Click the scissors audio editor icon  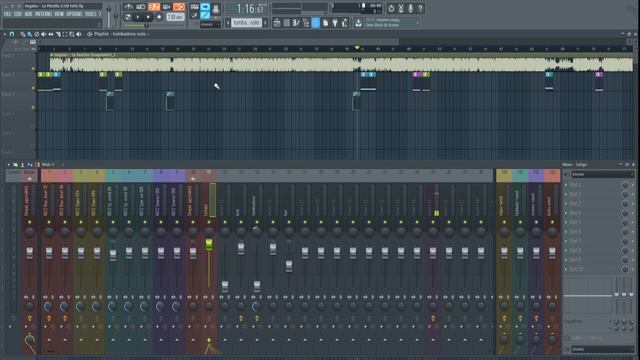coord(401,8)
